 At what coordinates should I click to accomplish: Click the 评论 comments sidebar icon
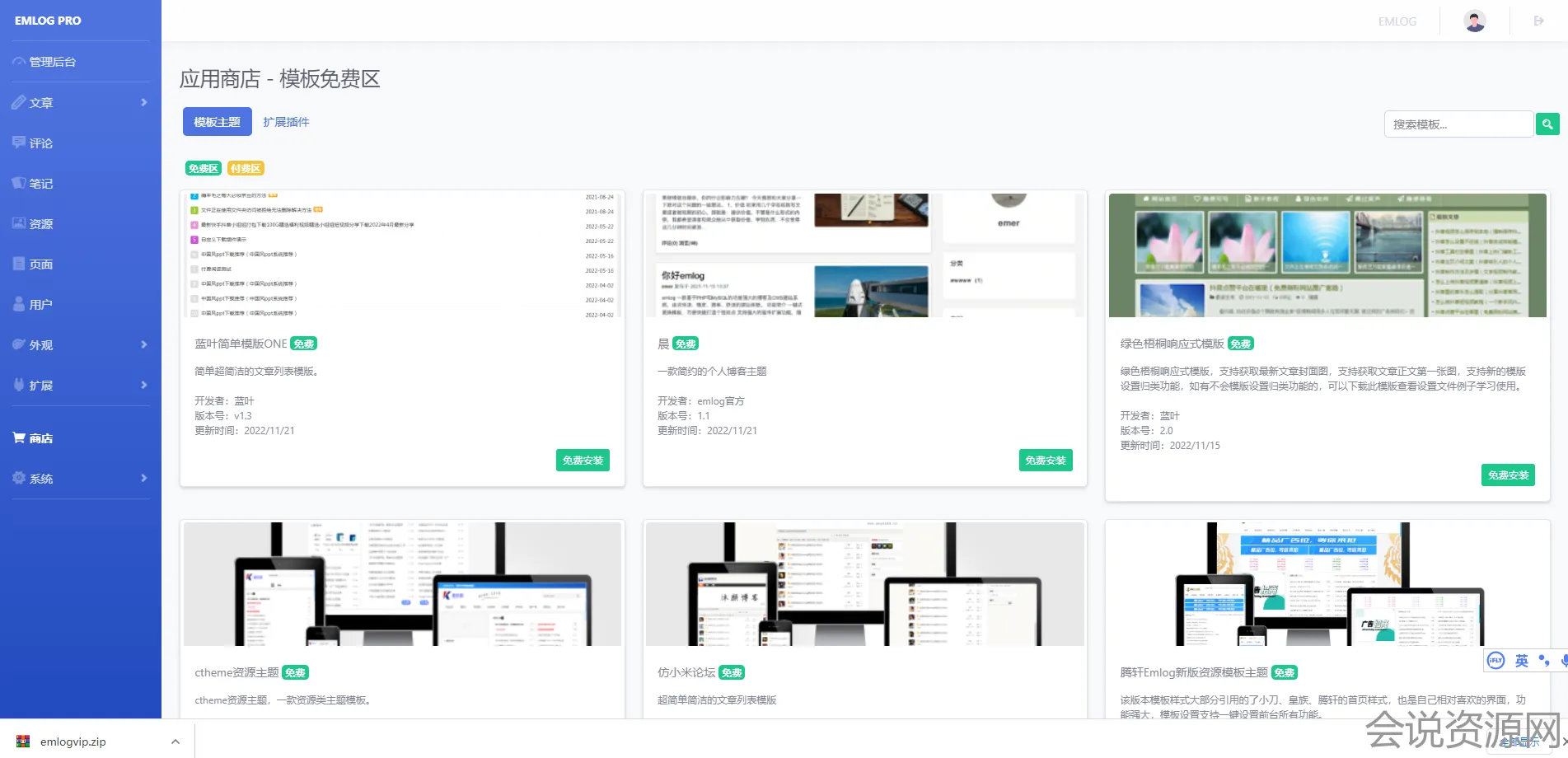pyautogui.click(x=19, y=143)
